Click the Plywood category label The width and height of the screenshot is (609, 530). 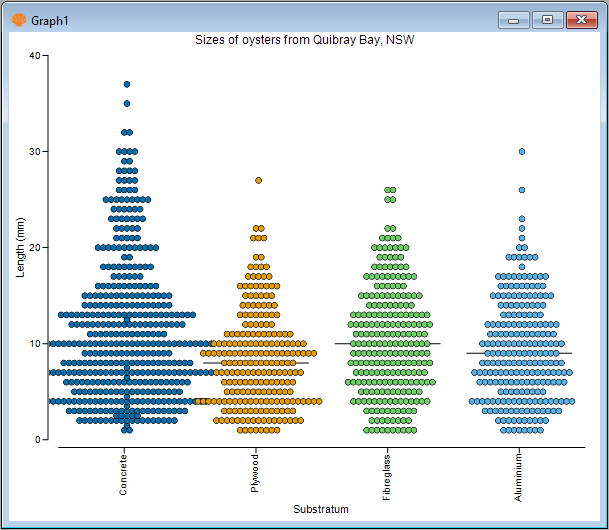tap(256, 473)
